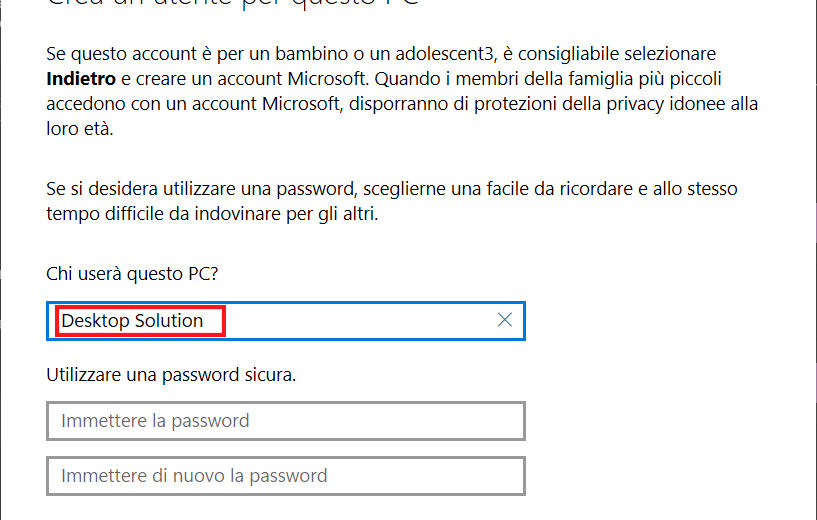
Task: Select the "Immettere di nuovo la password" field
Action: 285,475
